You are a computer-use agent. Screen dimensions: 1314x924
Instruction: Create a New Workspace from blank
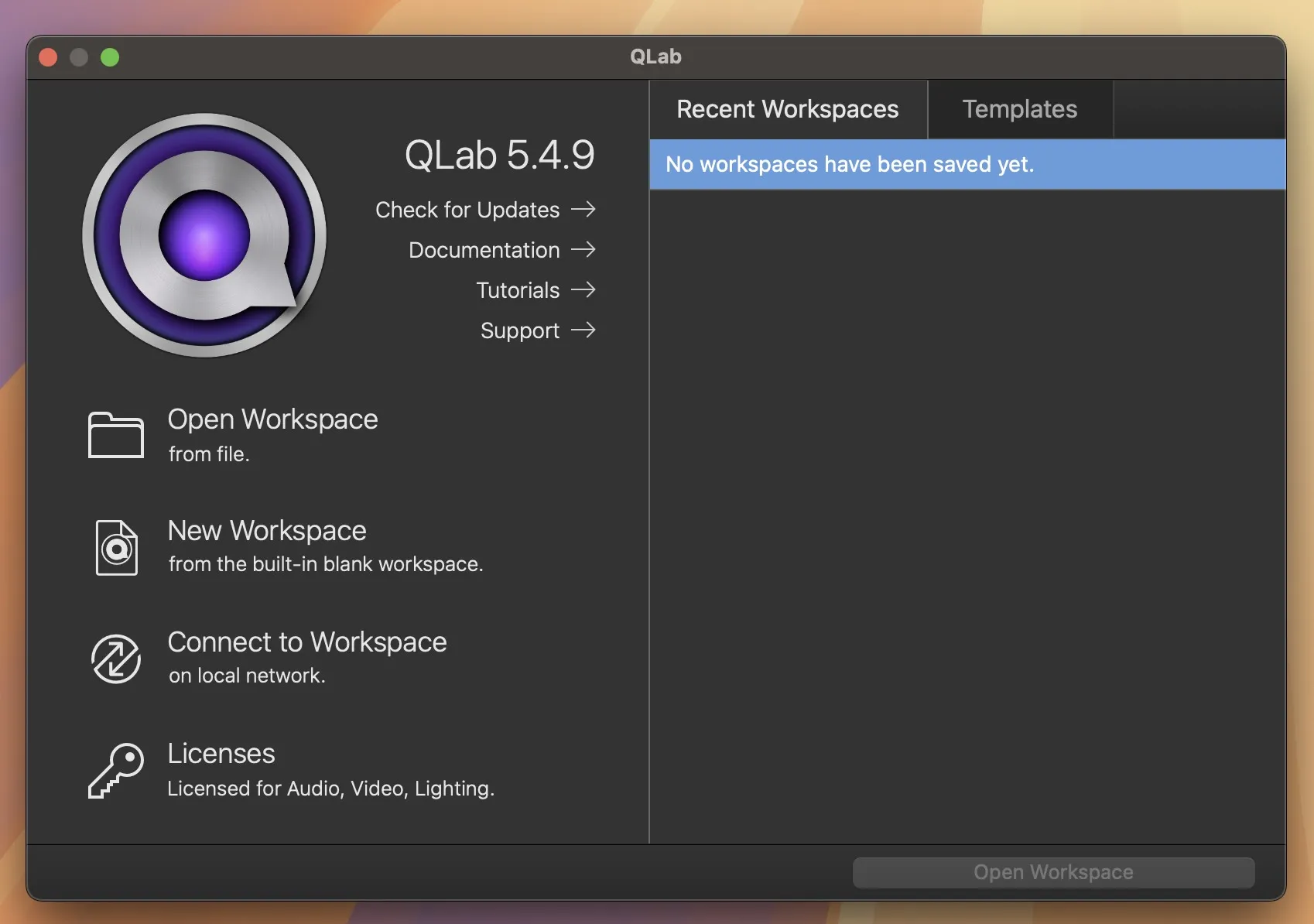pyautogui.click(x=267, y=530)
